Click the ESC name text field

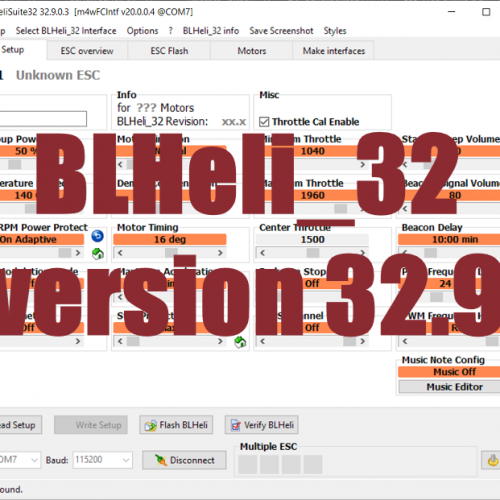coord(43,119)
